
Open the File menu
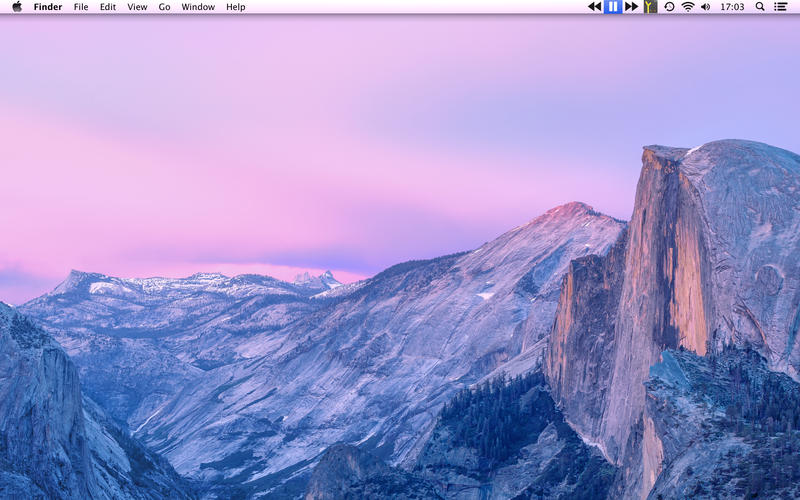click(x=81, y=7)
